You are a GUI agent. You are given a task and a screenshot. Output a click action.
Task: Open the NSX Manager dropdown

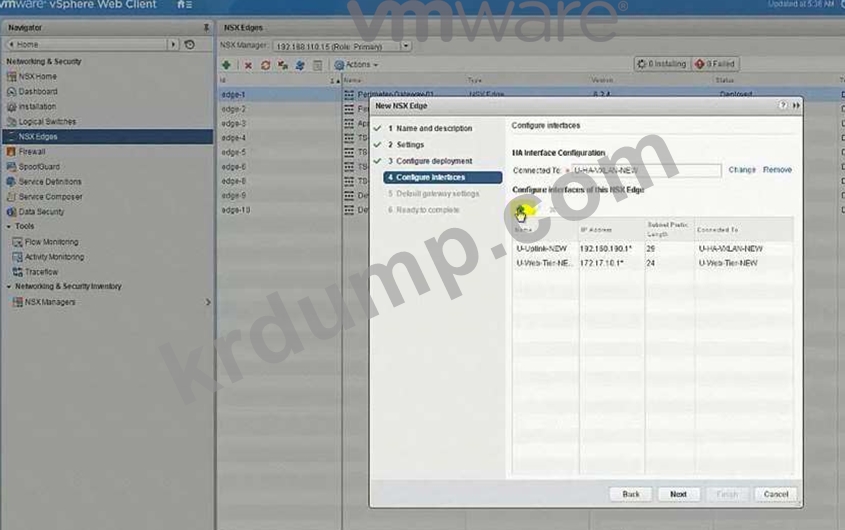click(x=406, y=46)
